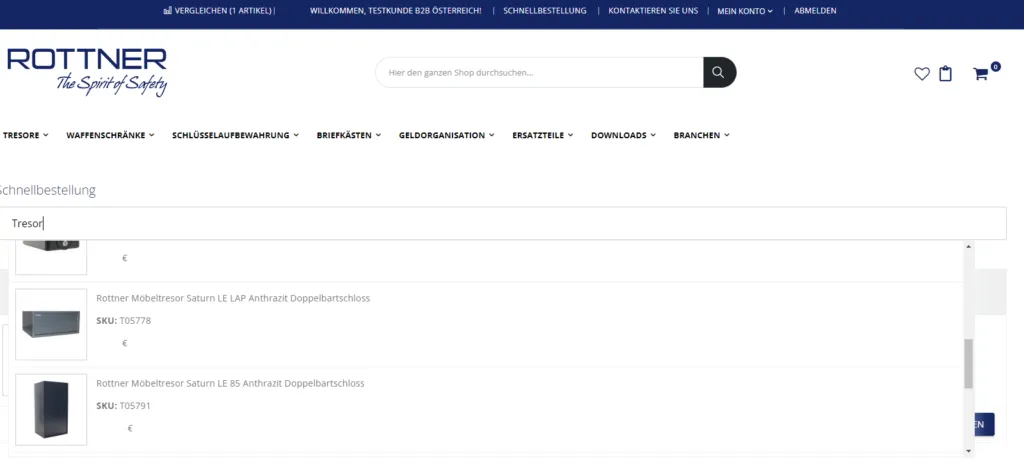Click SKU T05791 text

click(x=123, y=406)
